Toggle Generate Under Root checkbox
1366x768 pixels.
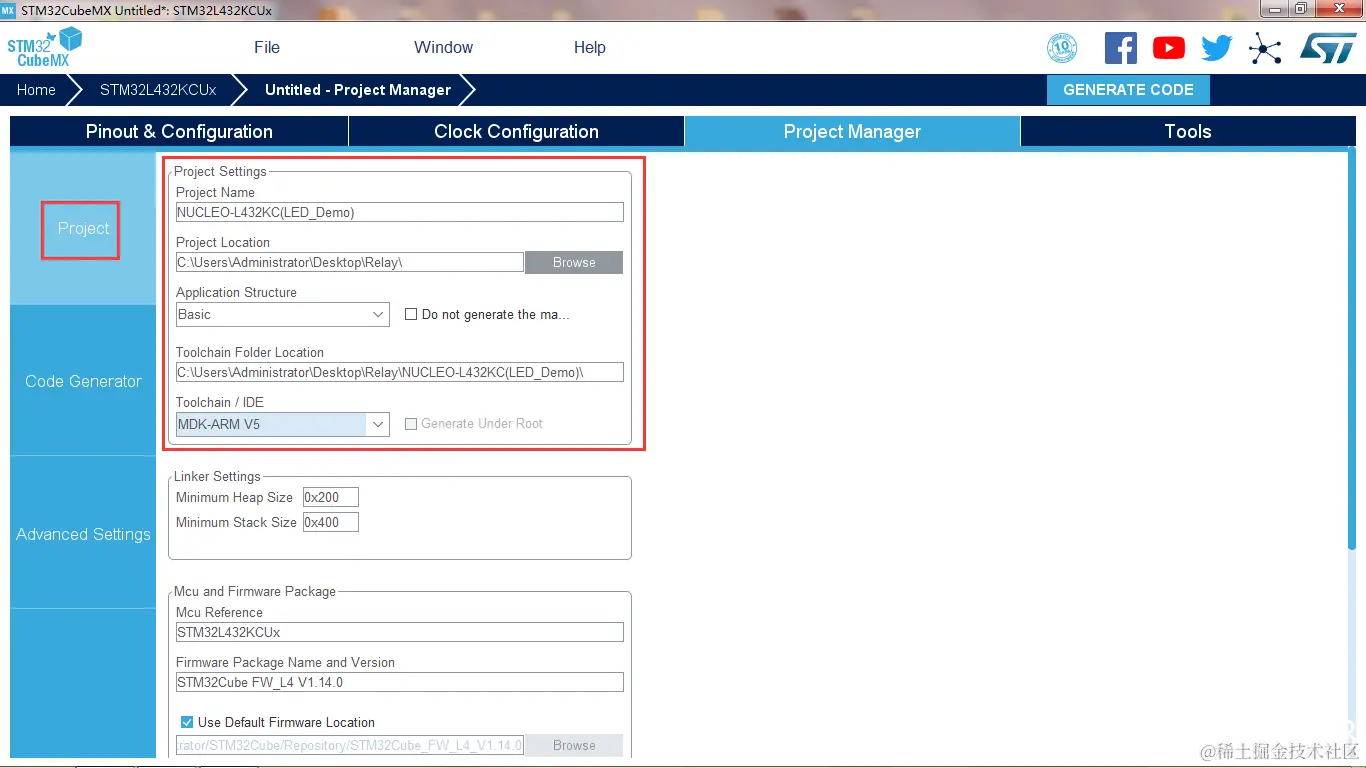click(411, 424)
